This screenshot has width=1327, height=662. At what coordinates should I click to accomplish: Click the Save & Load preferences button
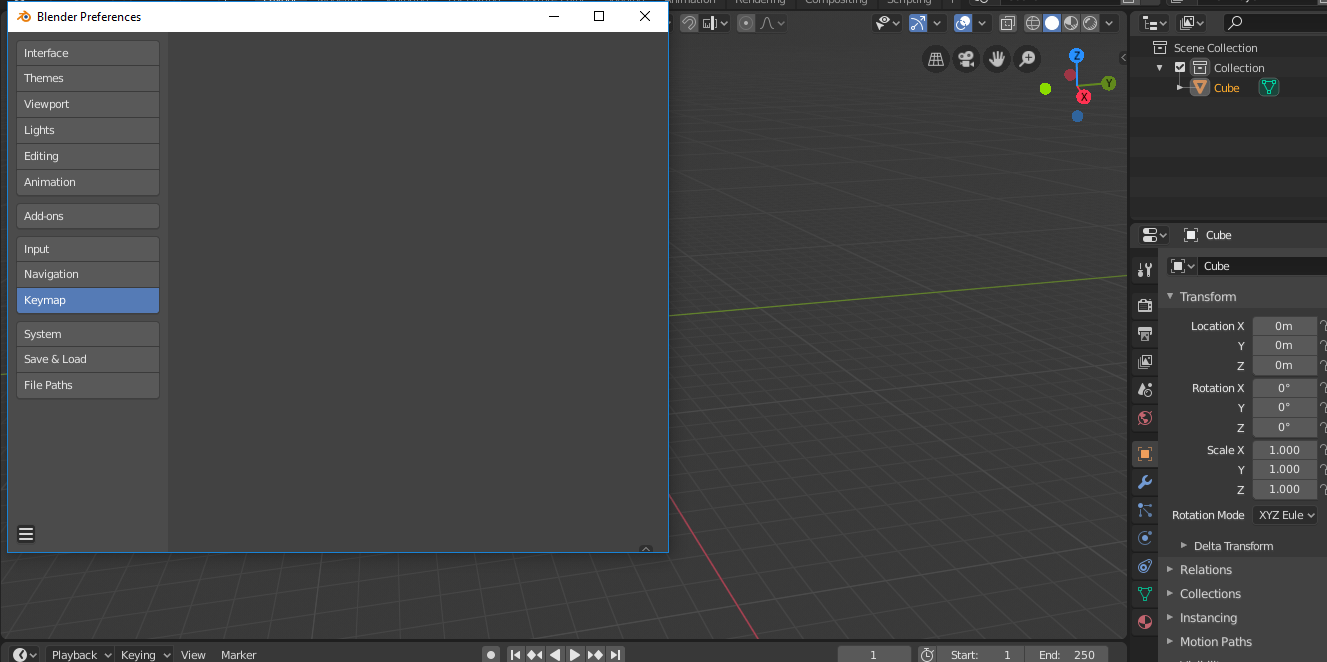pos(87,359)
